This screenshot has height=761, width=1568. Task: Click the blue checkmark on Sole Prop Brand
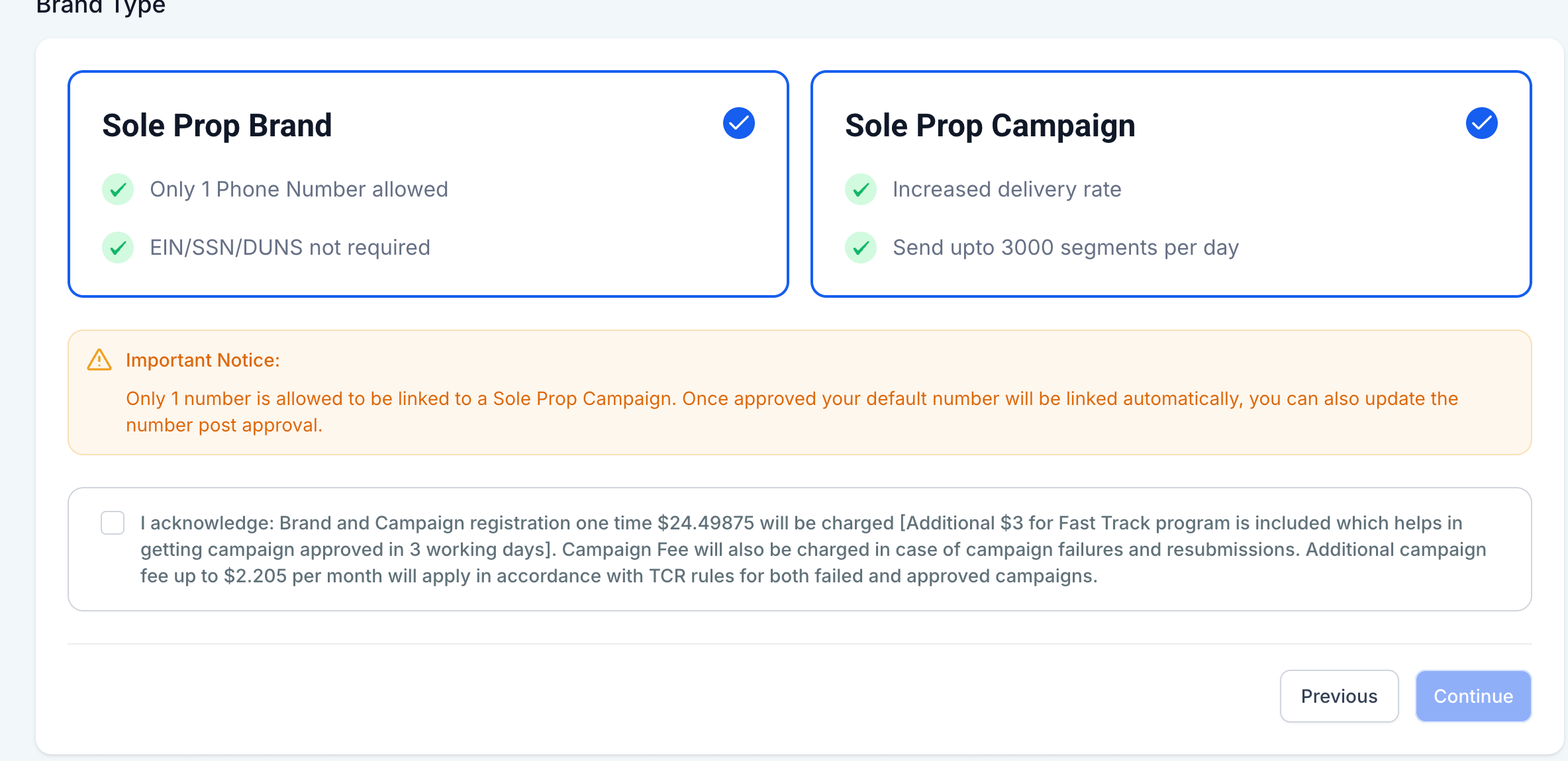coord(738,124)
